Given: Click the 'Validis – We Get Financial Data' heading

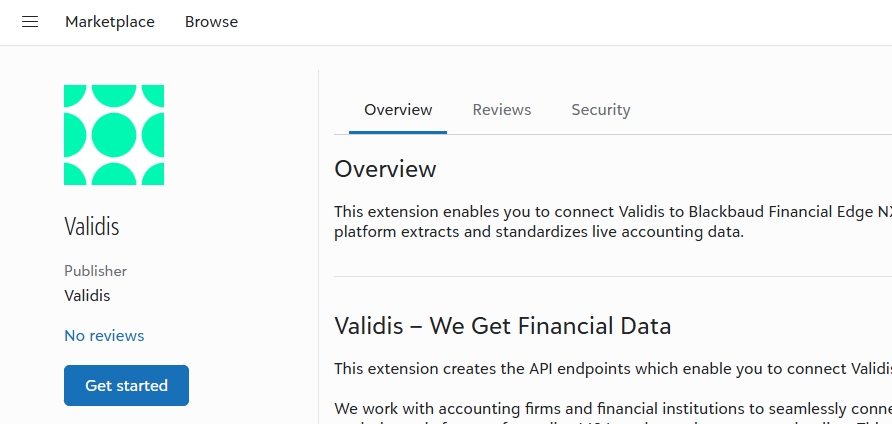Looking at the screenshot, I should click(x=503, y=326).
